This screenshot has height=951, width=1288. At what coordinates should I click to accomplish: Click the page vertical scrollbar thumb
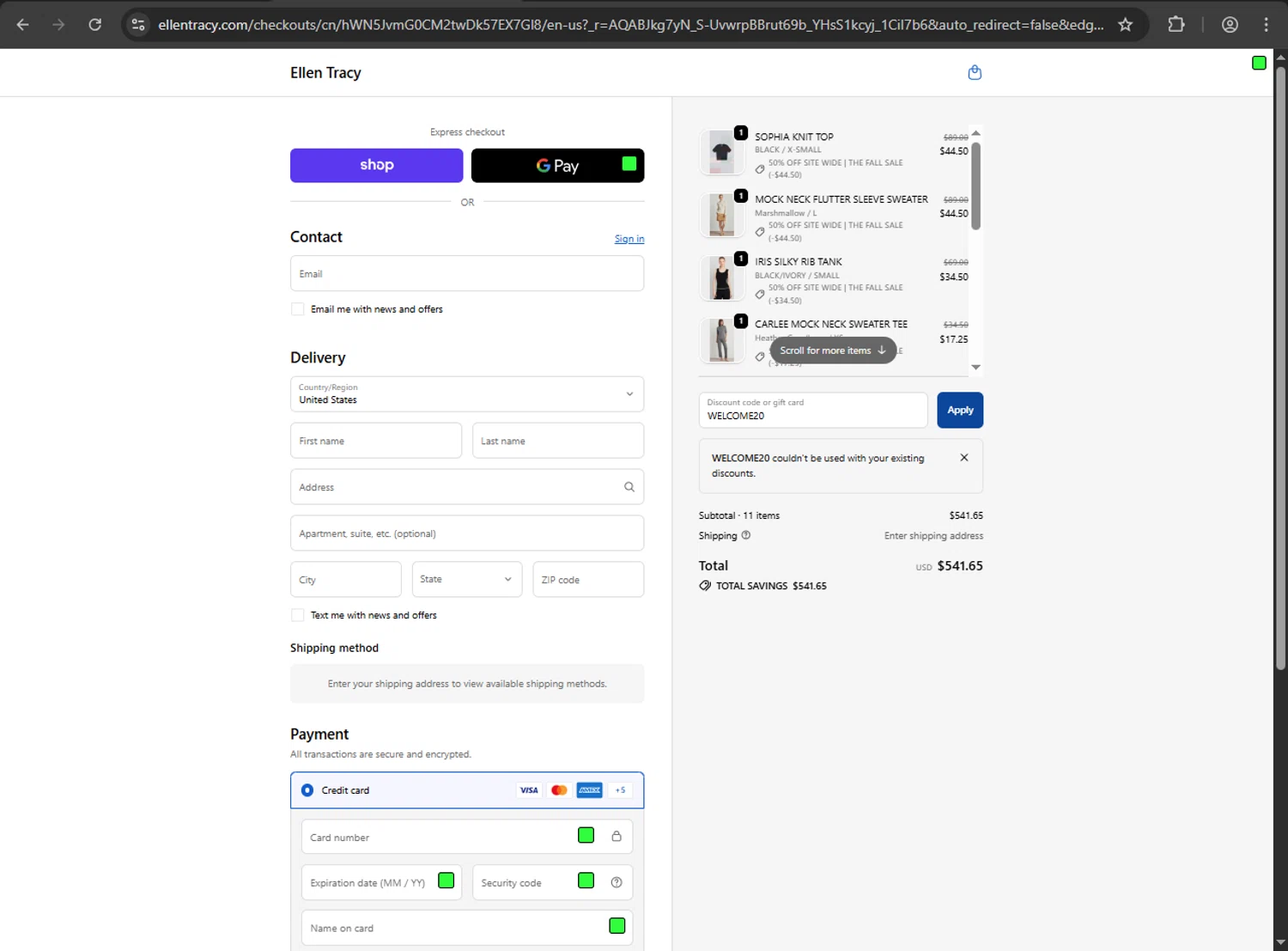[1280, 368]
